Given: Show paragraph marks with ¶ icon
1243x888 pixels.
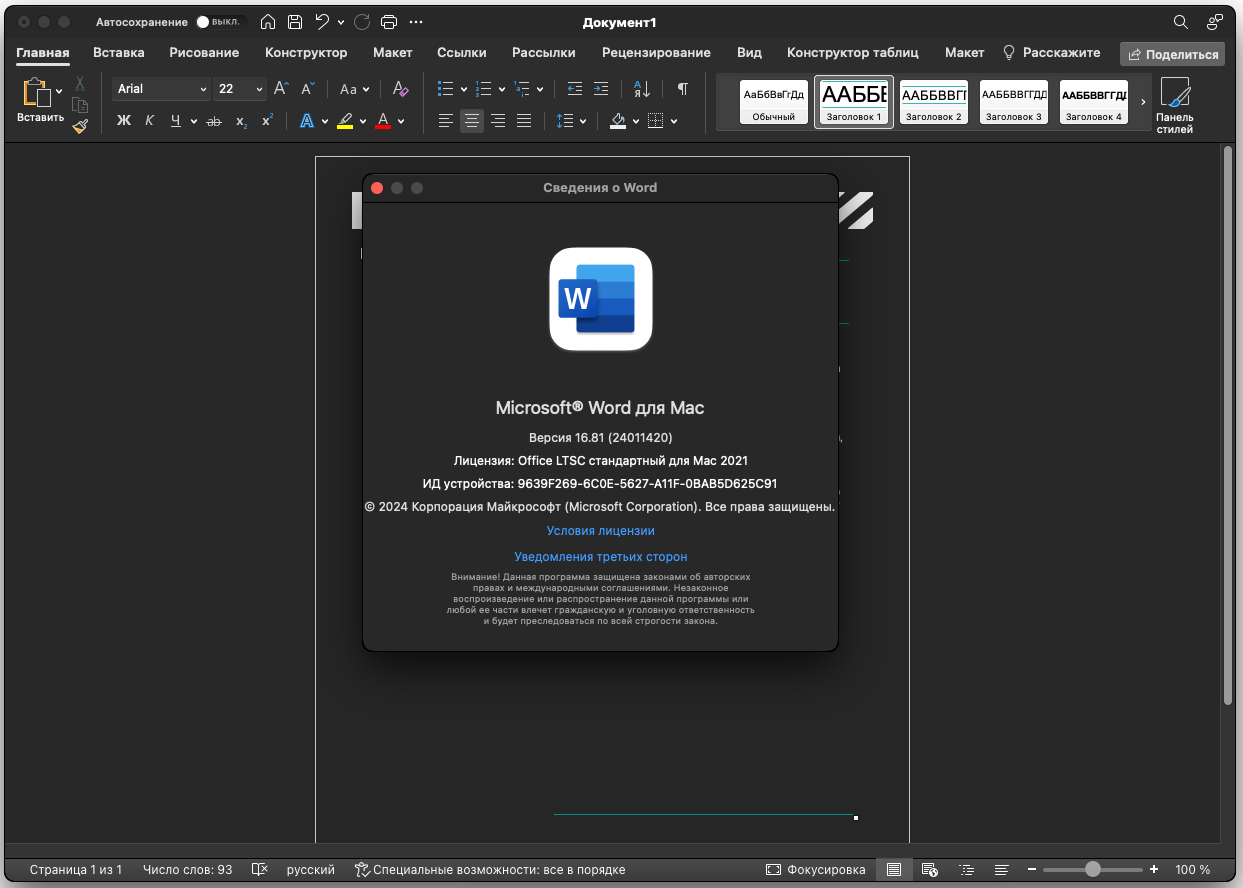Looking at the screenshot, I should 682,89.
